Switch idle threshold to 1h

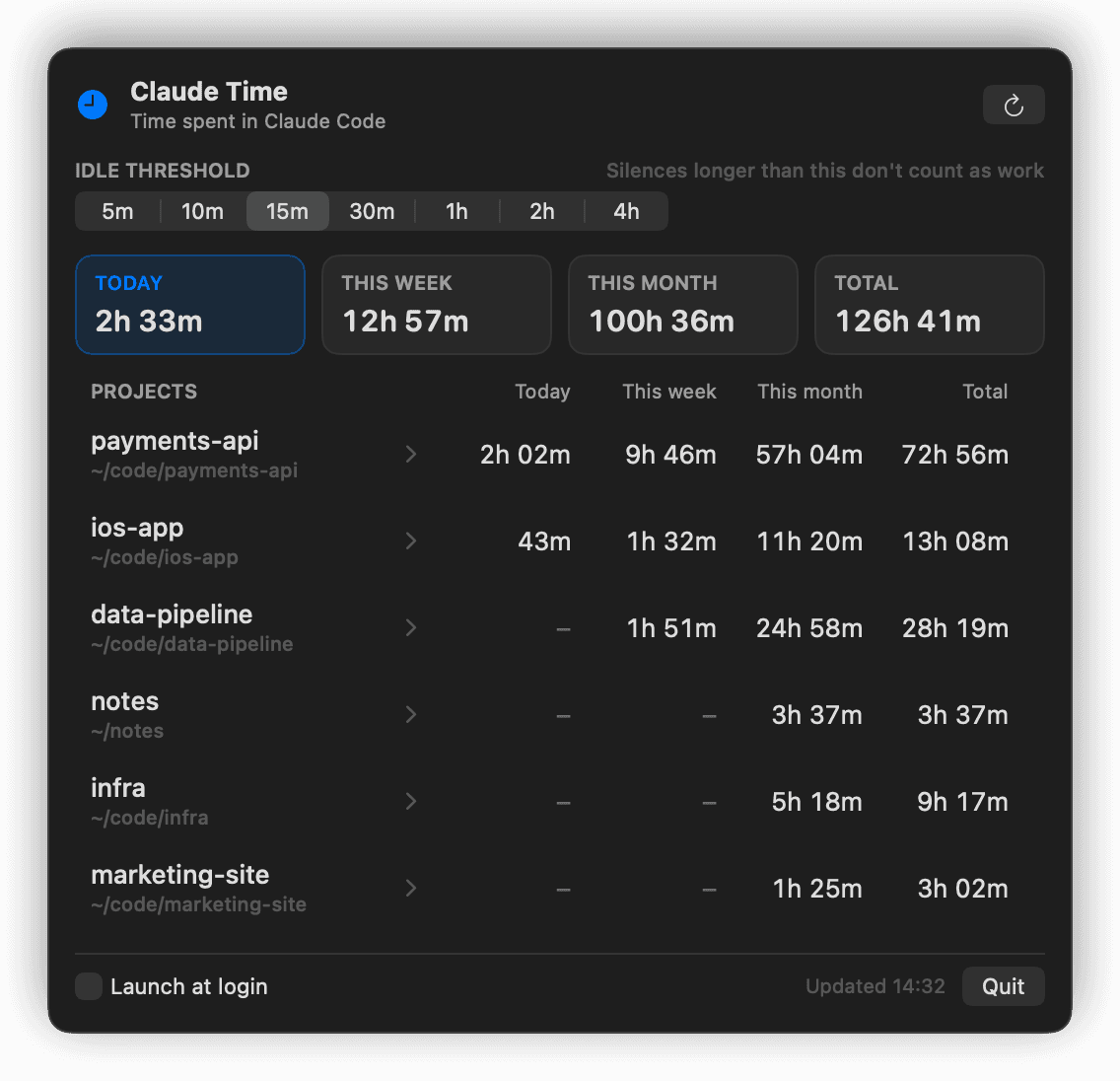pyautogui.click(x=457, y=211)
